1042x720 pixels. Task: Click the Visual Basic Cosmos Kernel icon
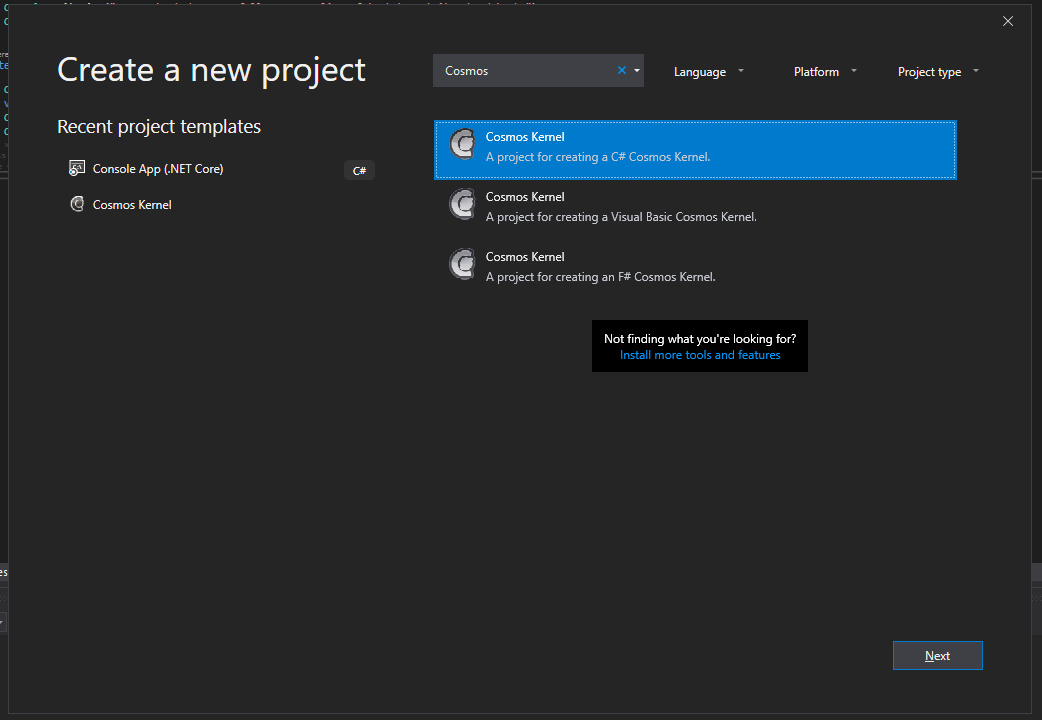462,205
